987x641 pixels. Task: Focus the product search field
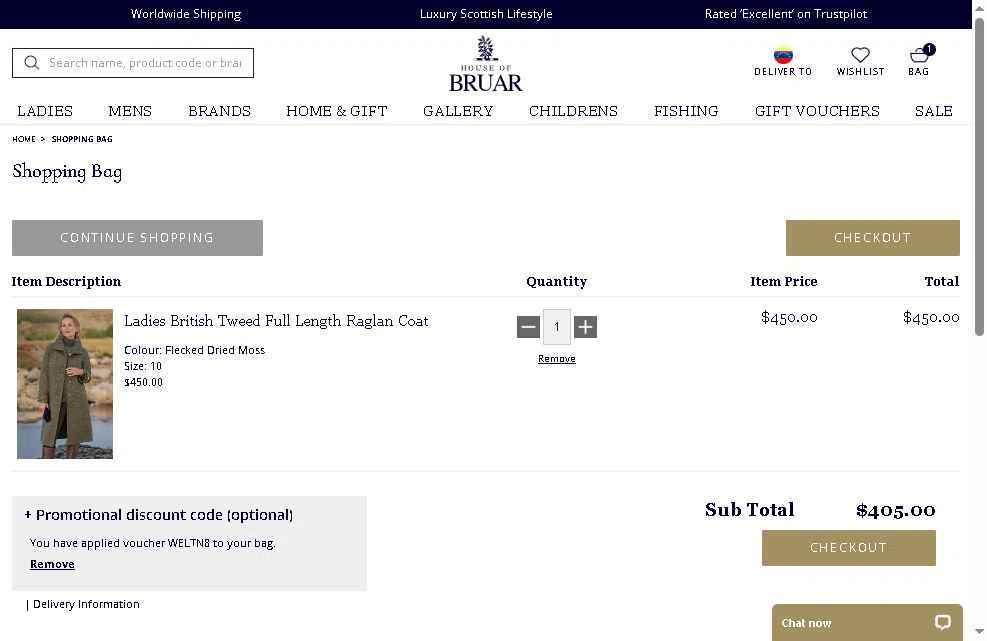[x=133, y=63]
